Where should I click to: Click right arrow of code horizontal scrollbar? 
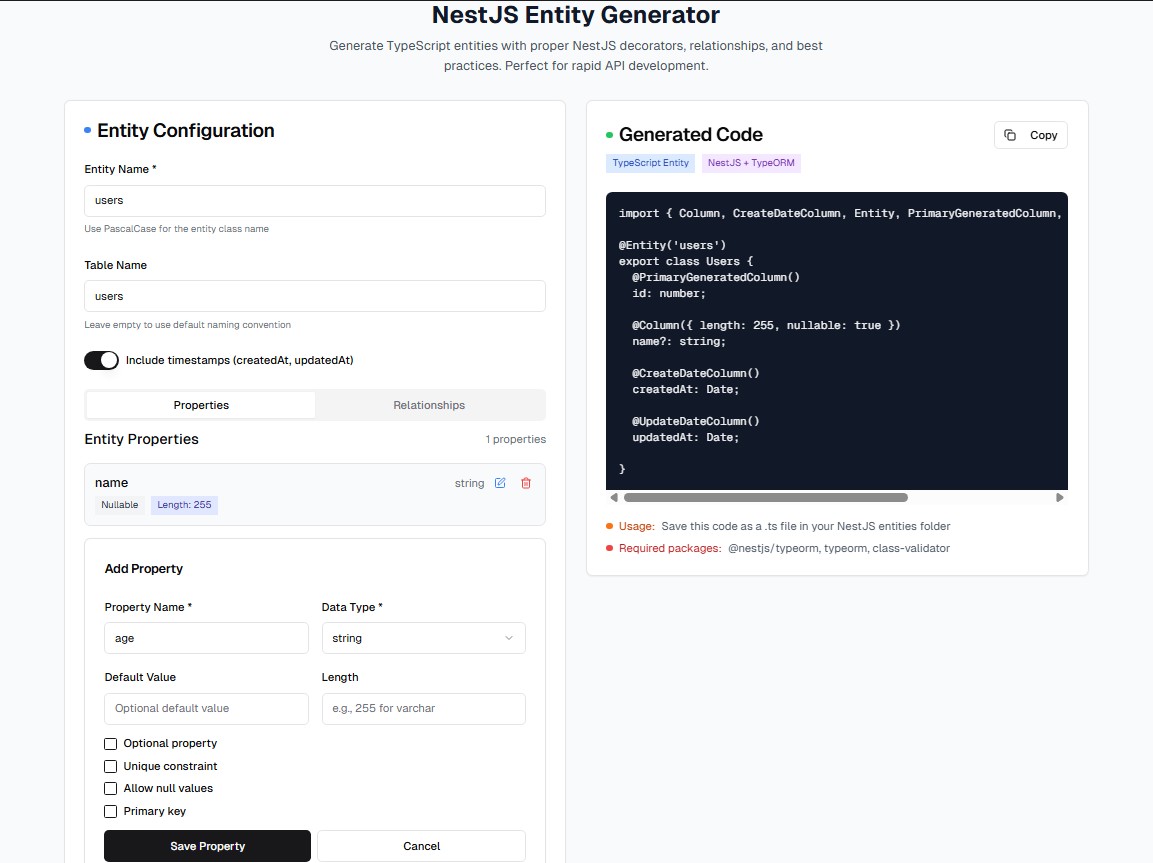(1060, 498)
